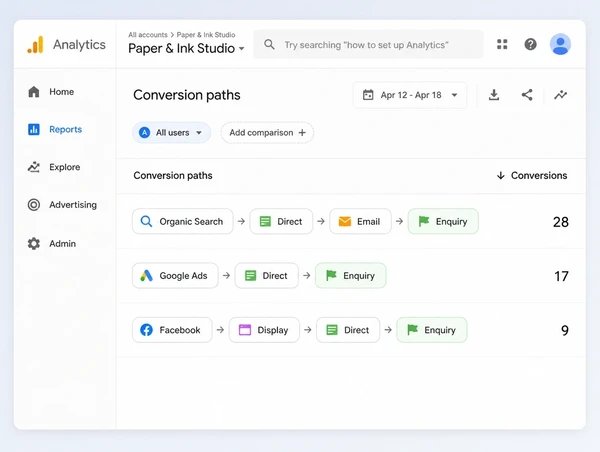This screenshot has width=600, height=452.
Task: Expand the Paper & Ink Studio account dropdown
Action: coord(241,49)
